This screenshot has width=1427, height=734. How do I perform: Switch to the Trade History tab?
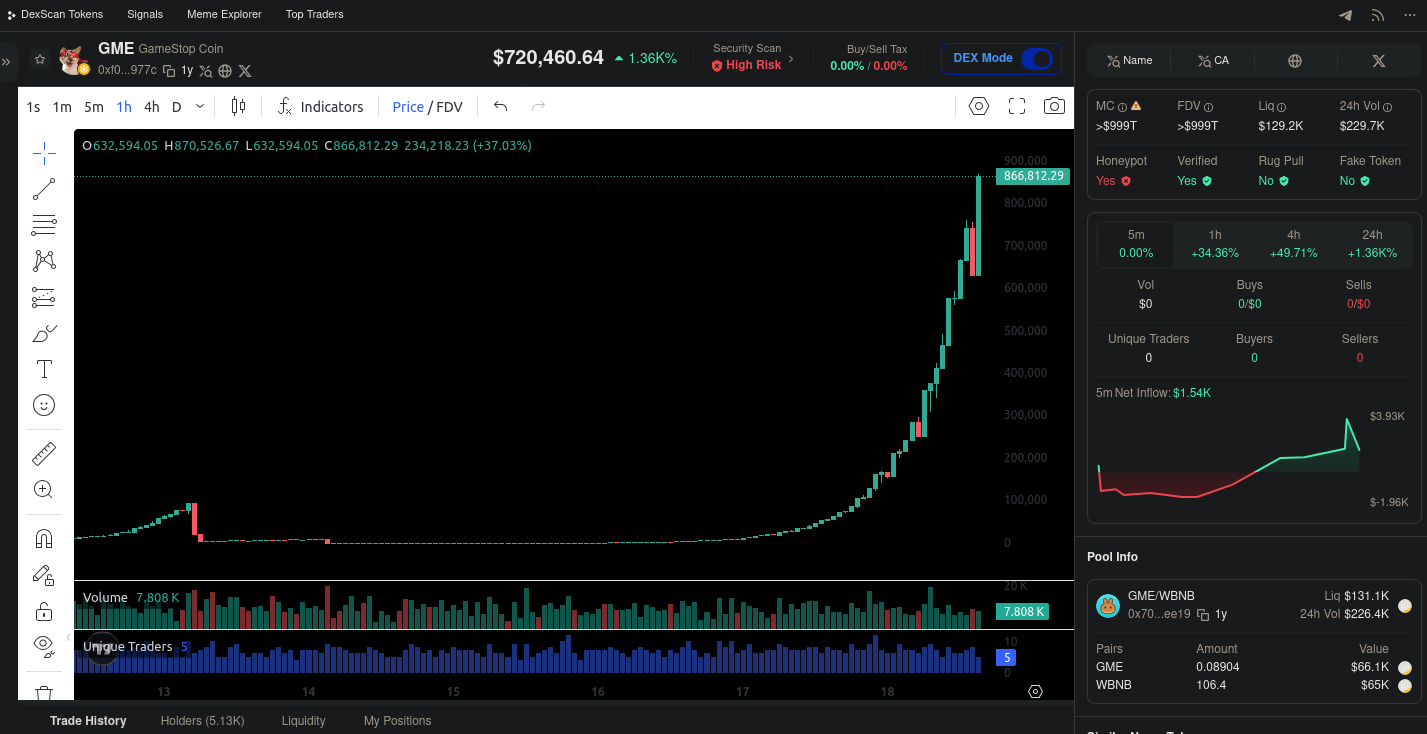[x=88, y=721]
